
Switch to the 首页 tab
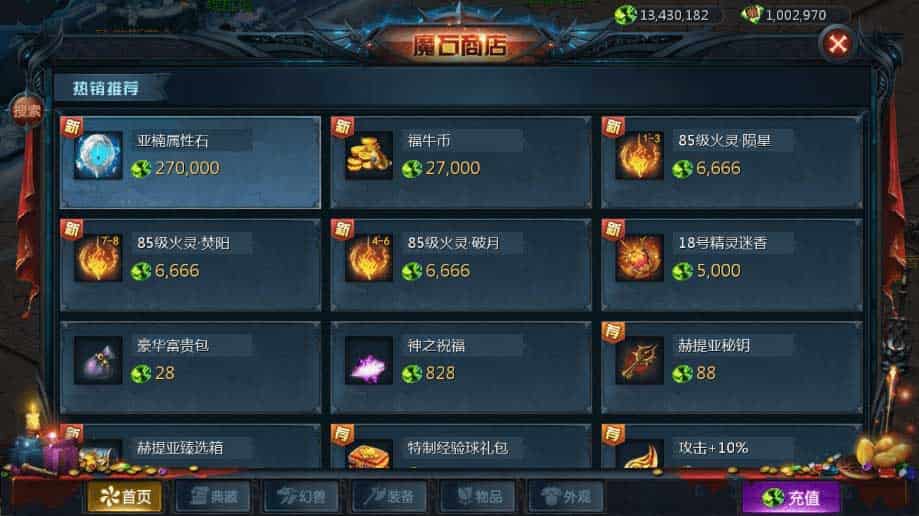coord(125,497)
